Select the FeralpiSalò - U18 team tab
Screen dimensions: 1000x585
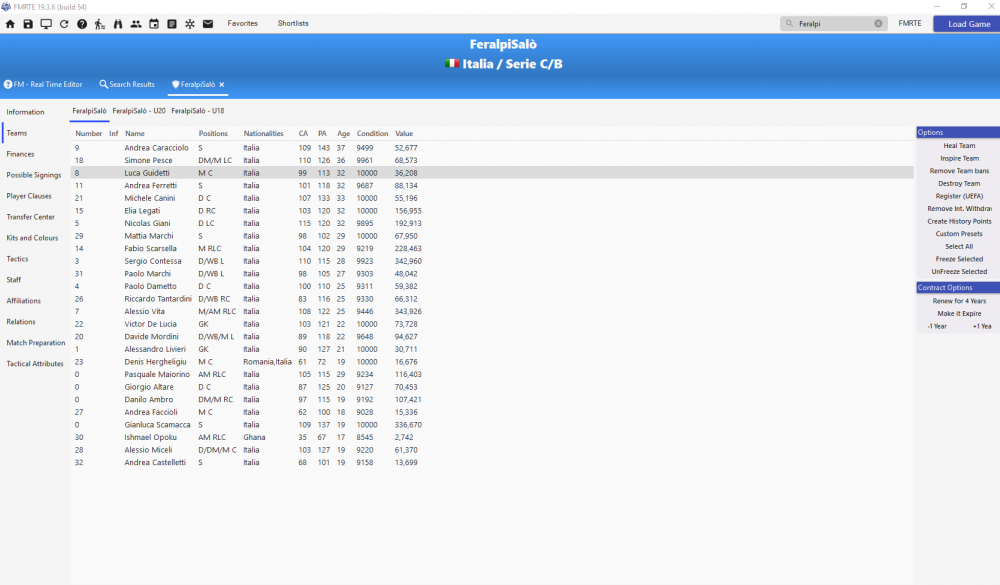(198, 111)
